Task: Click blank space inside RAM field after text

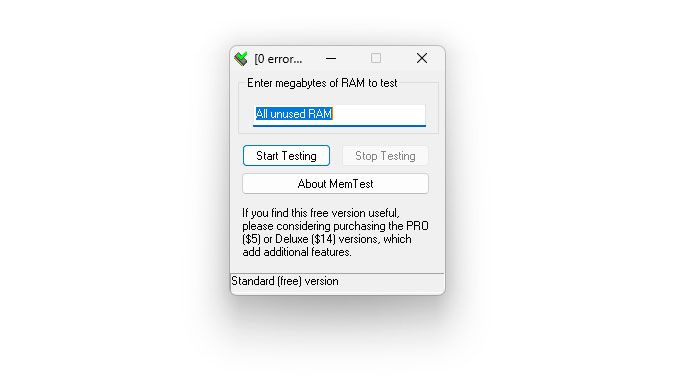Action: (379, 114)
